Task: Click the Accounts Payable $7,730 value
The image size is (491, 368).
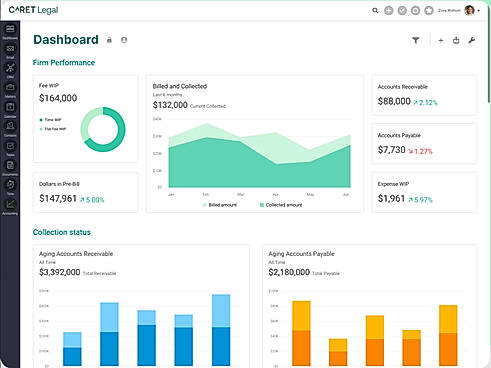Action: coord(391,150)
